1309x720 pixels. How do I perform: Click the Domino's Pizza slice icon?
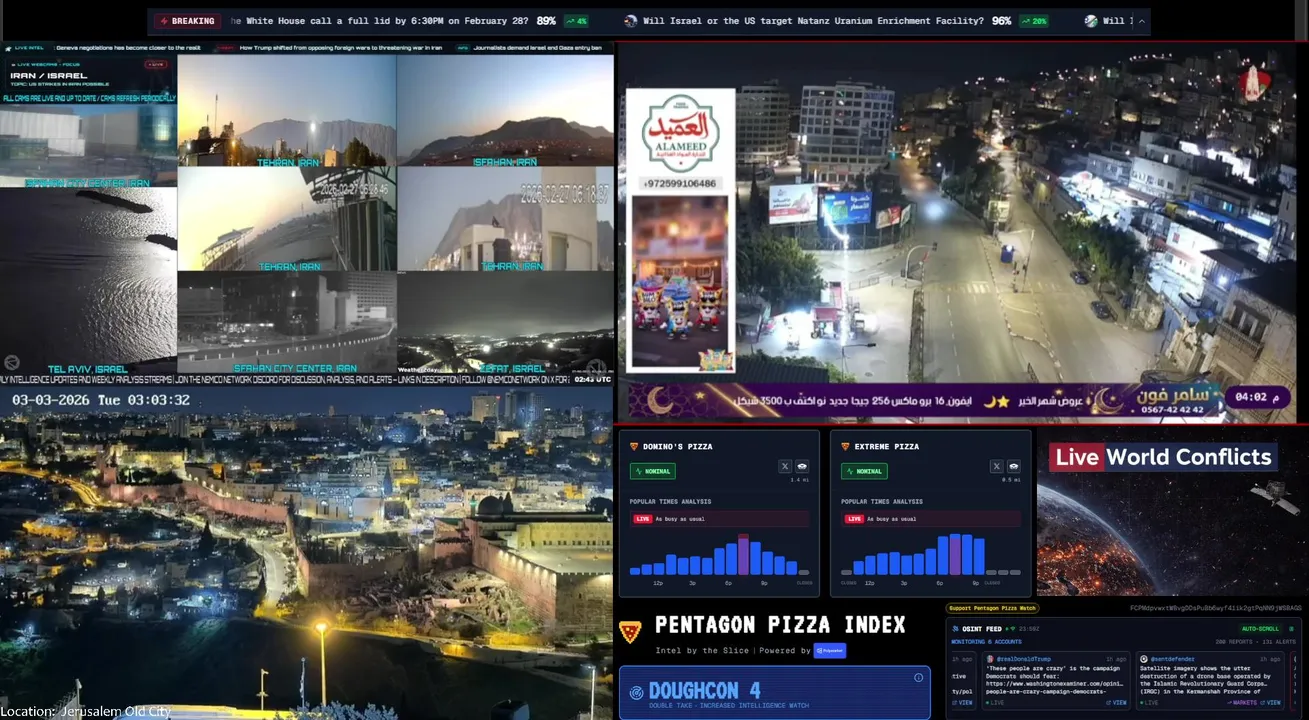[634, 446]
